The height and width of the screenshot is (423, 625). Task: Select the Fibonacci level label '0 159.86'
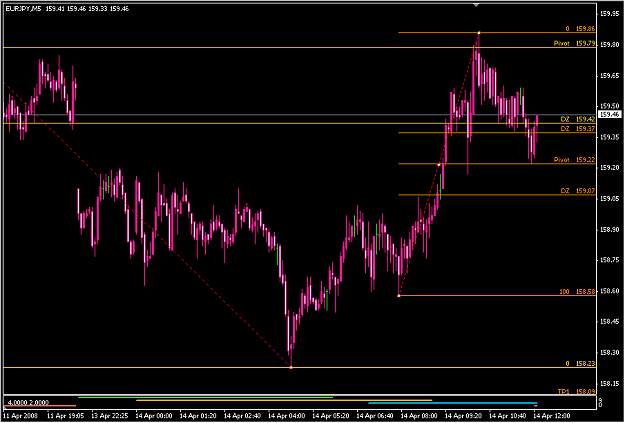[x=580, y=29]
